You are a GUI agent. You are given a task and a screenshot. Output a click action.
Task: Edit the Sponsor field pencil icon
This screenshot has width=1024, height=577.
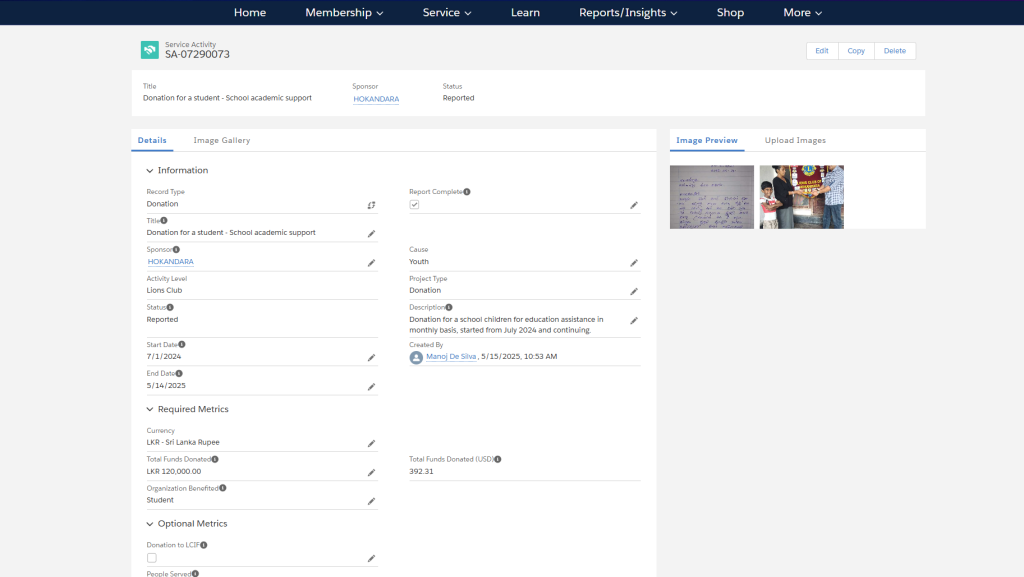tap(371, 263)
